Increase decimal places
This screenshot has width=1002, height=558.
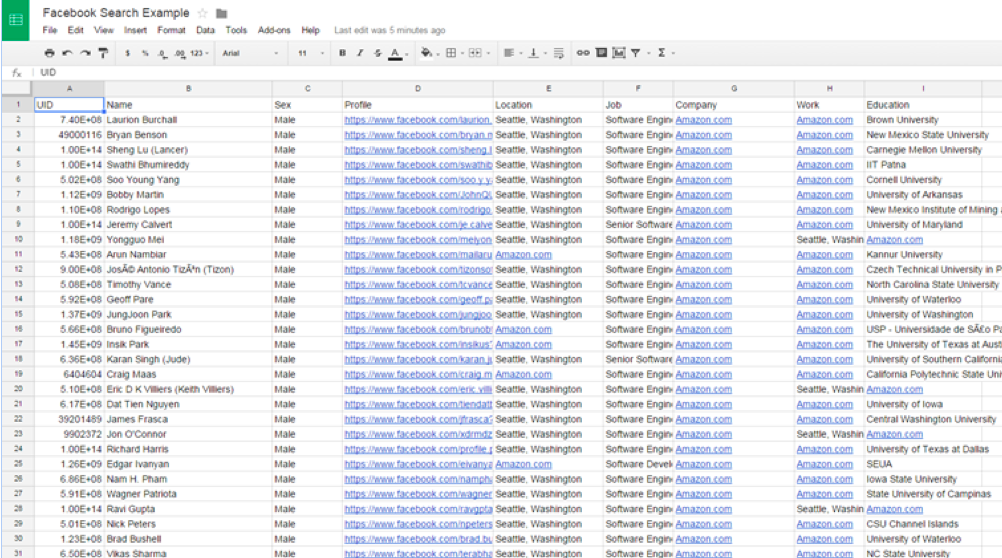click(x=180, y=53)
